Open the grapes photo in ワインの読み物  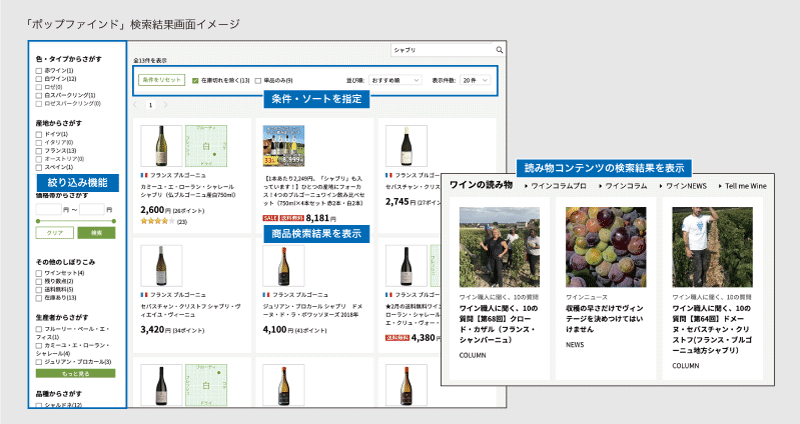click(x=606, y=247)
